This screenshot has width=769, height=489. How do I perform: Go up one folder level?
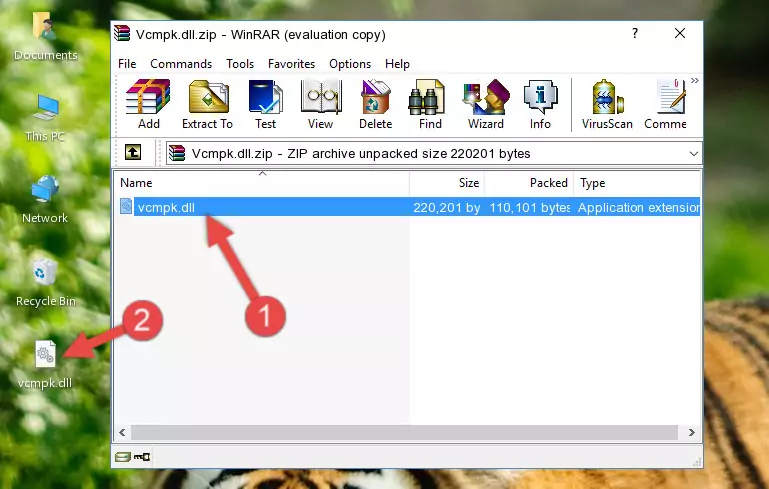pos(133,153)
